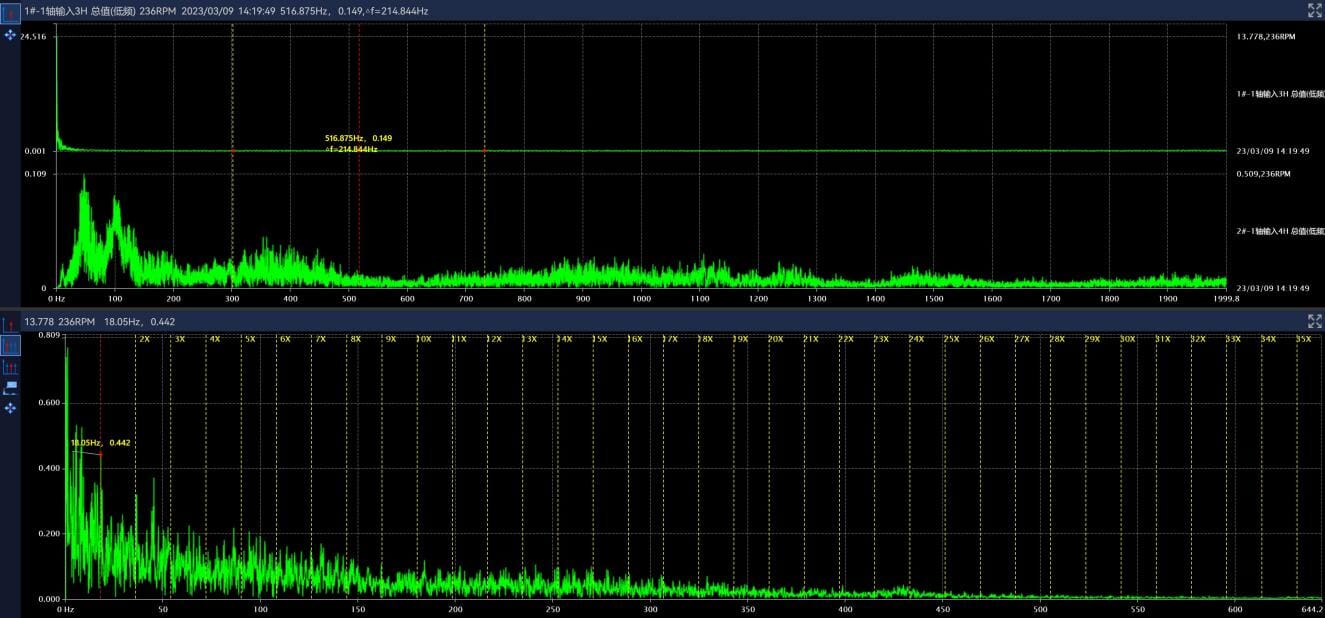This screenshot has height=618, width=1325.
Task: Click the 2X harmonic marker
Action: (x=144, y=339)
